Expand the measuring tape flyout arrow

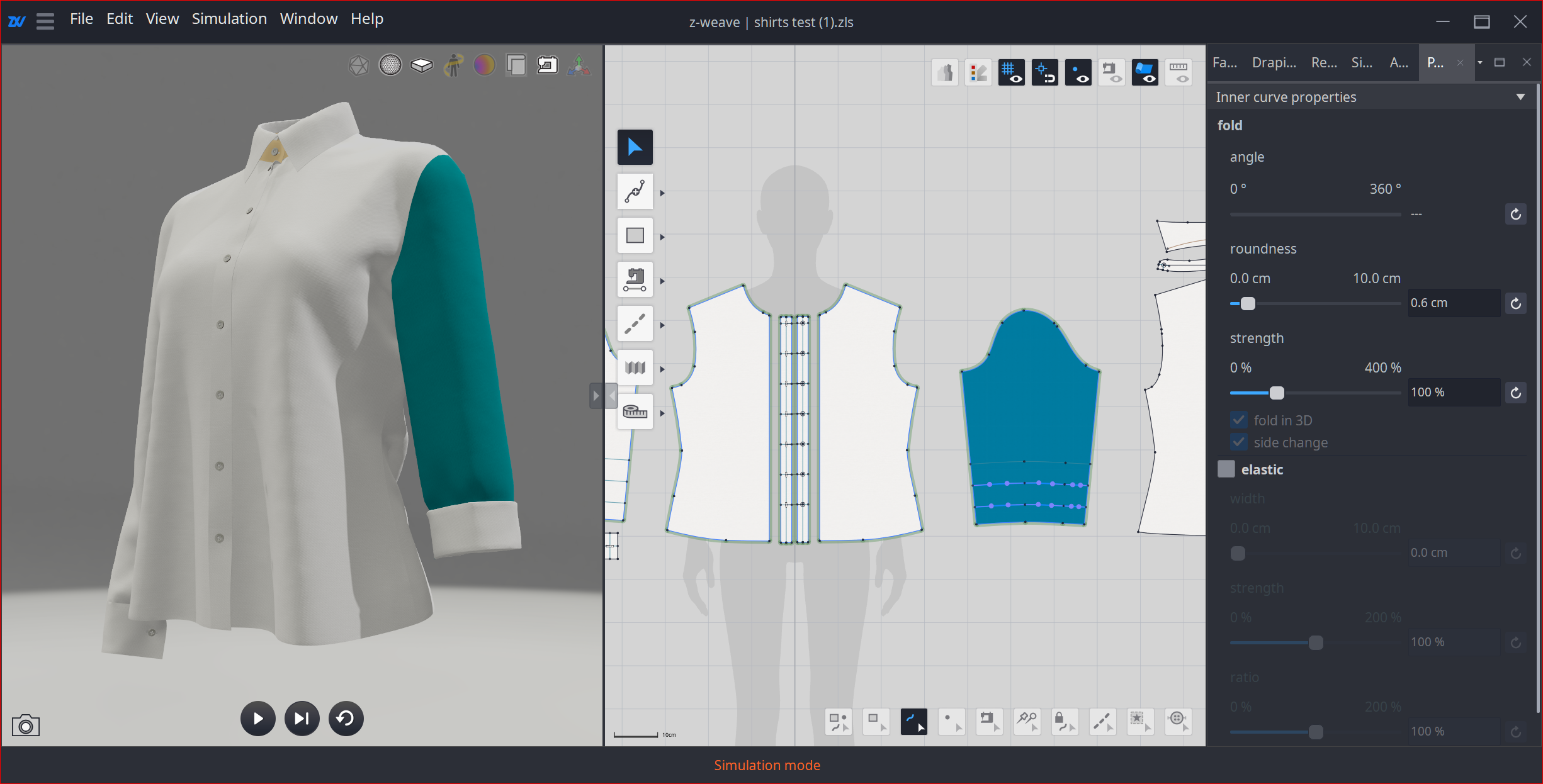tap(662, 413)
